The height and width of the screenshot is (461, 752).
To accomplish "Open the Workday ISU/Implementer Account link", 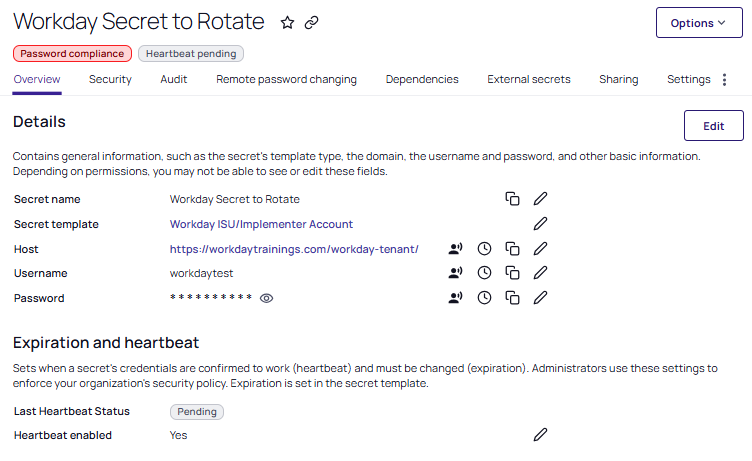I will pyautogui.click(x=261, y=224).
